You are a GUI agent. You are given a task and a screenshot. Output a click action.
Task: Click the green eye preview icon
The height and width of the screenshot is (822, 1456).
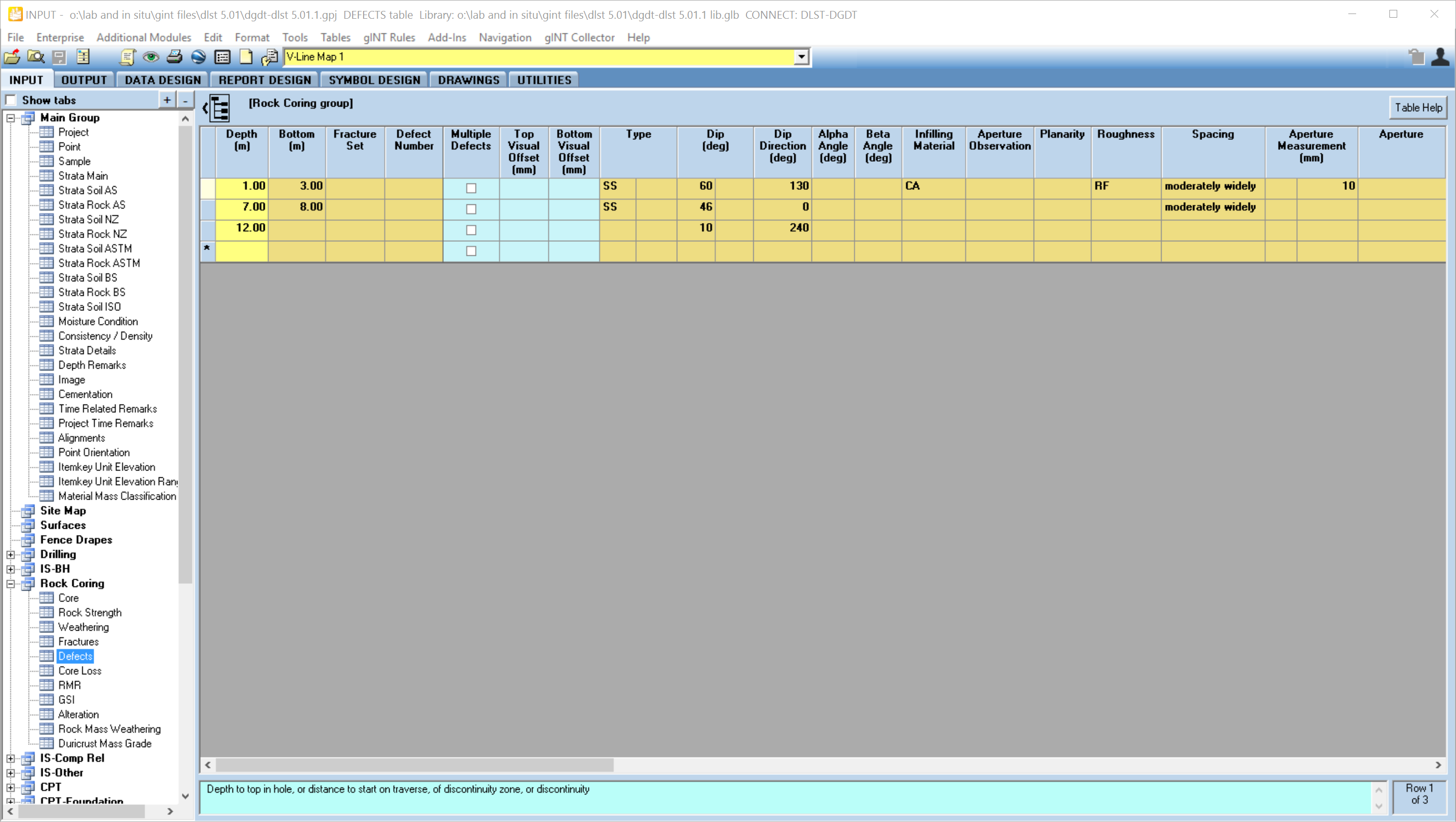tap(150, 57)
